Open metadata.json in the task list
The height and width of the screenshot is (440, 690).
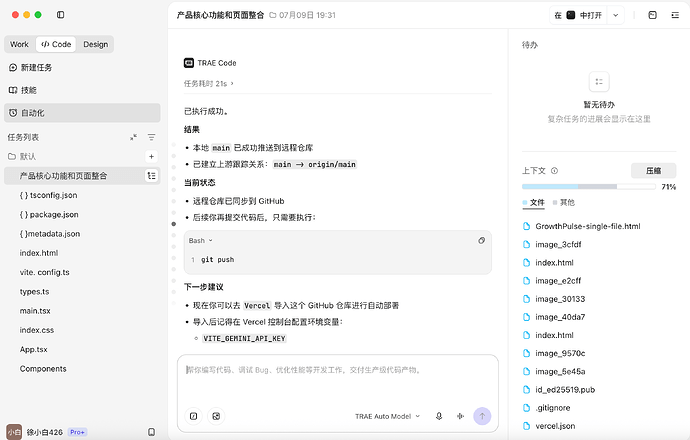50,234
